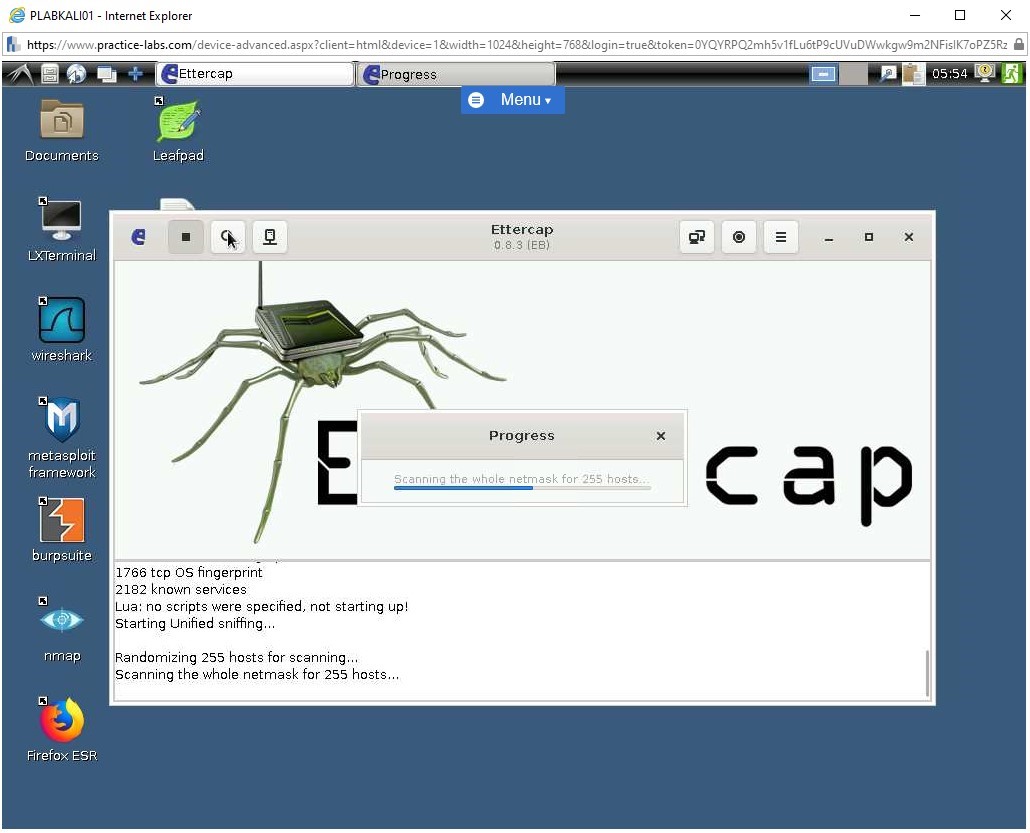Dismiss the Progress dialog with its X
The height and width of the screenshot is (833, 1030).
click(x=660, y=436)
